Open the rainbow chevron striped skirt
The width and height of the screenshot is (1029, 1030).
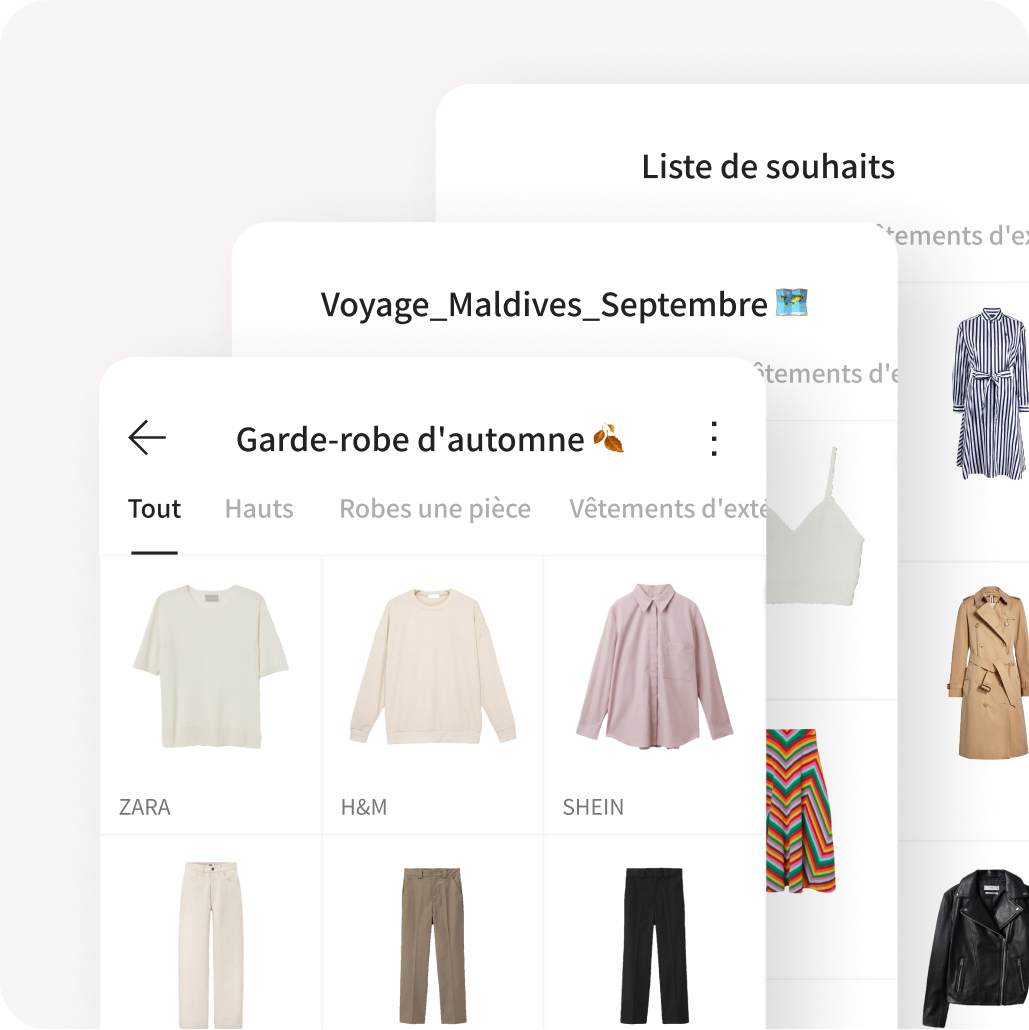coord(801,810)
